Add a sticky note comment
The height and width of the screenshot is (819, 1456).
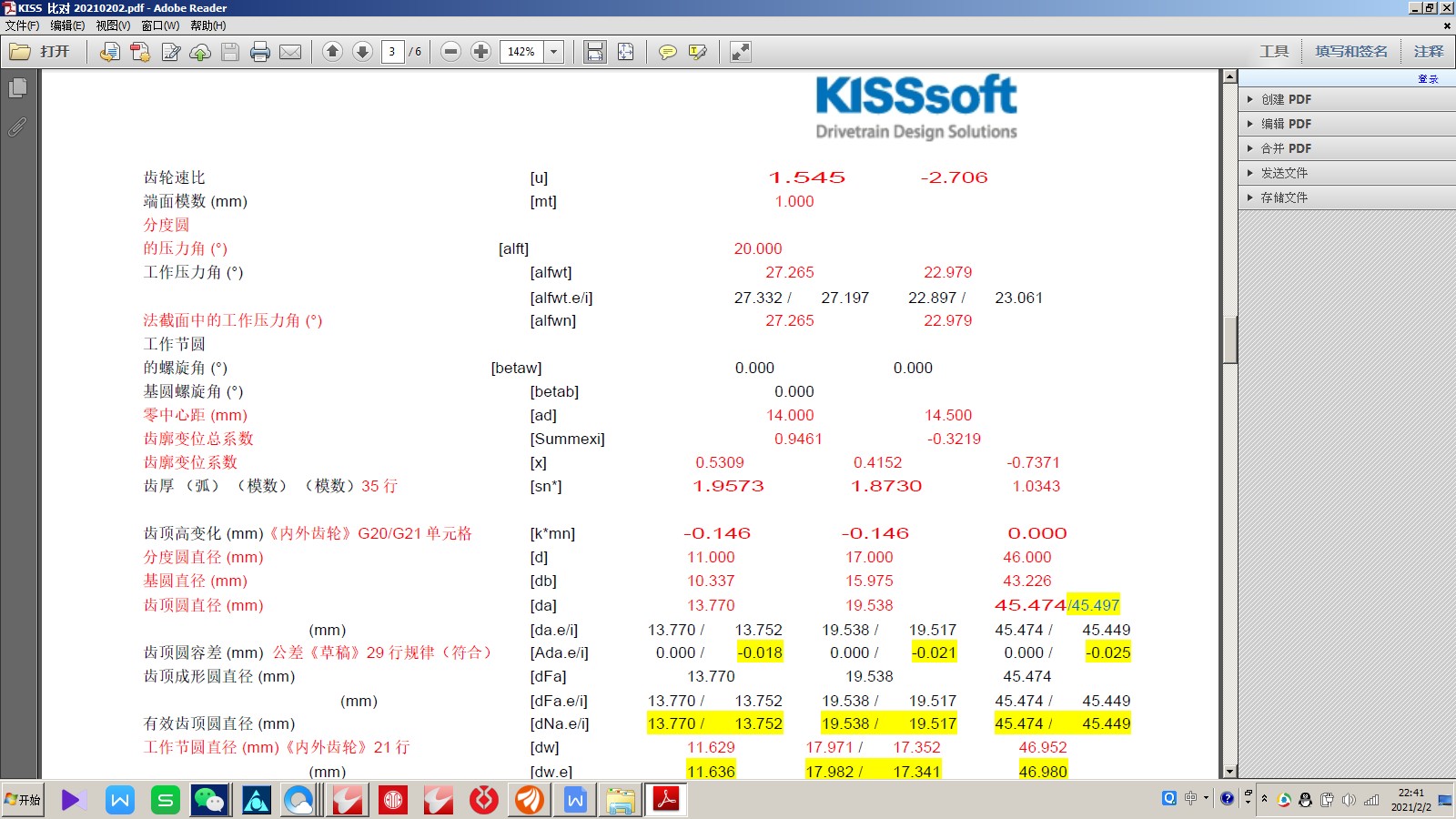tap(668, 52)
